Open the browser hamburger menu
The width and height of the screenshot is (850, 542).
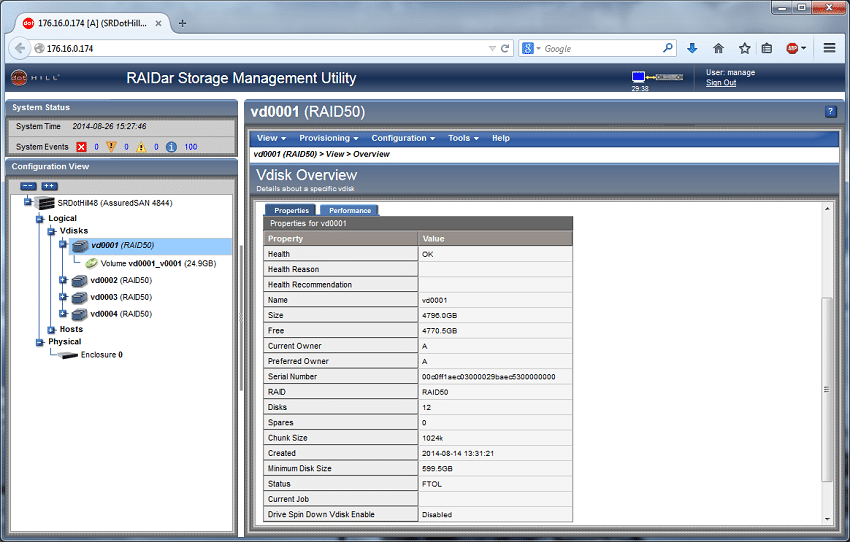(x=829, y=48)
